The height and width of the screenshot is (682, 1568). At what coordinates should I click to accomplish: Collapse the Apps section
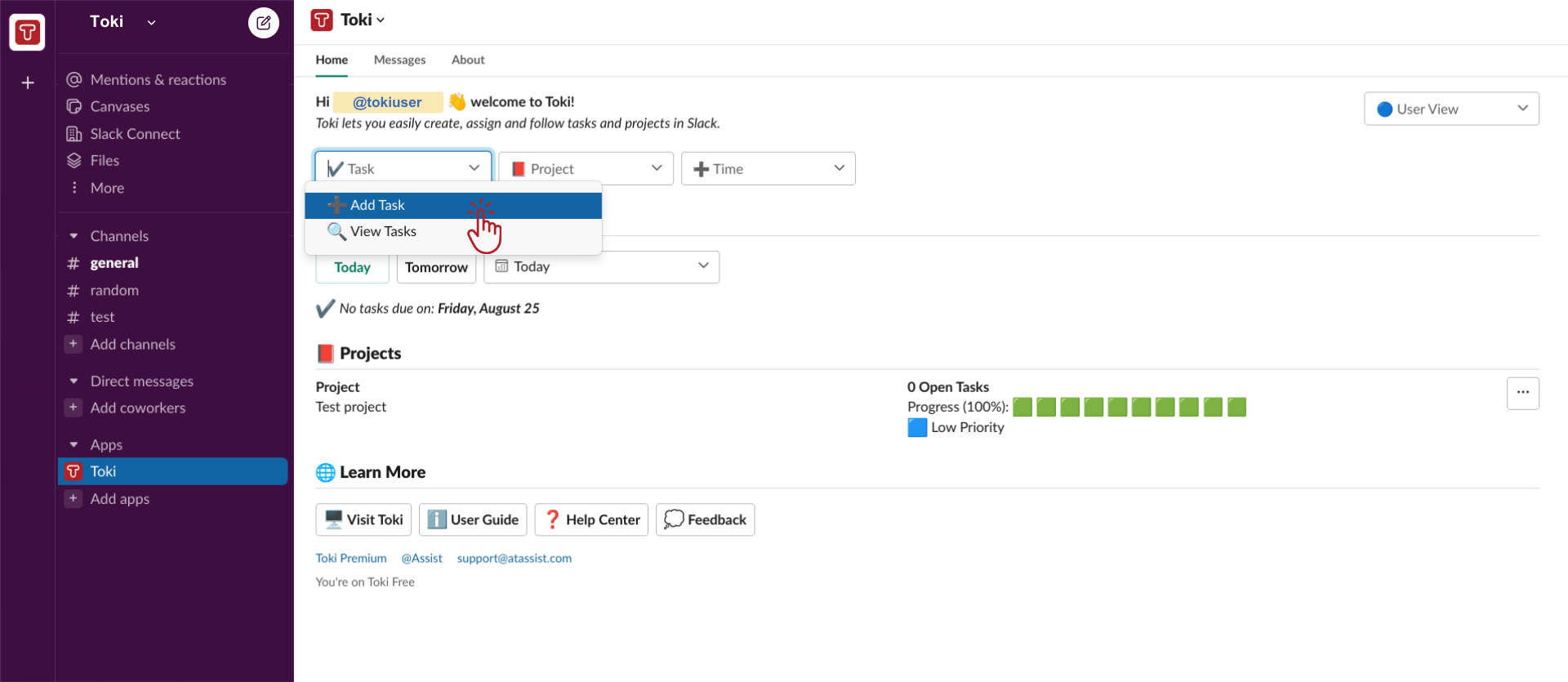click(x=73, y=444)
